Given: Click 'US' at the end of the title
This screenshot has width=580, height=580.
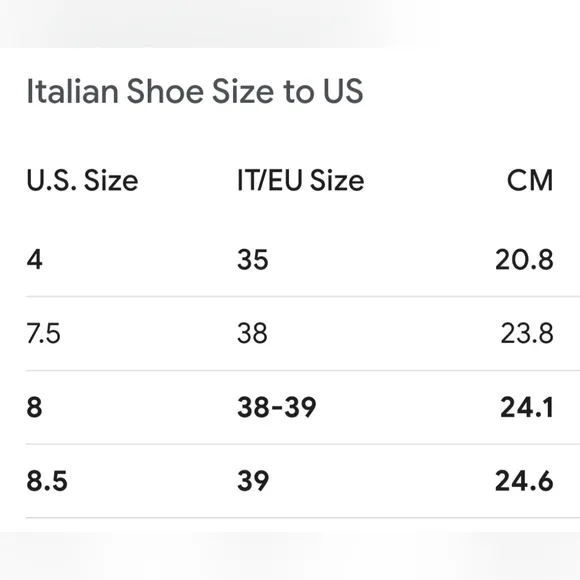Looking at the screenshot, I should 343,91.
